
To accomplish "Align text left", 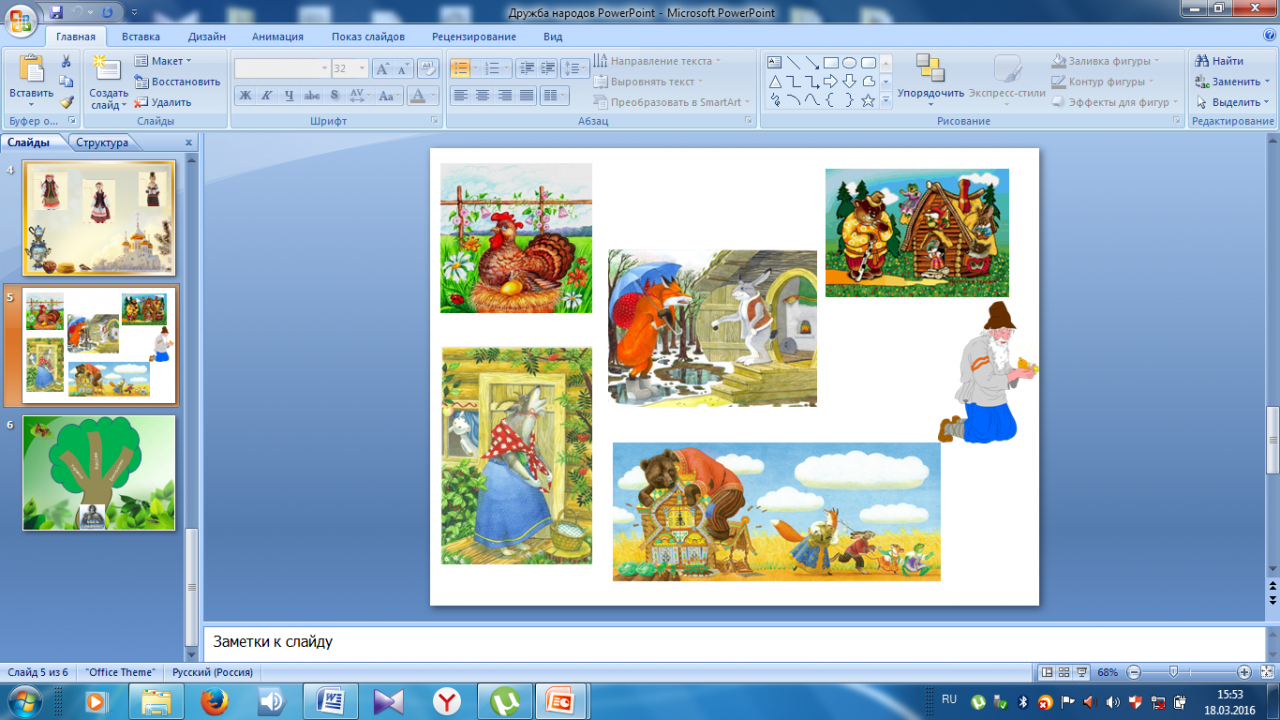I will coord(460,96).
